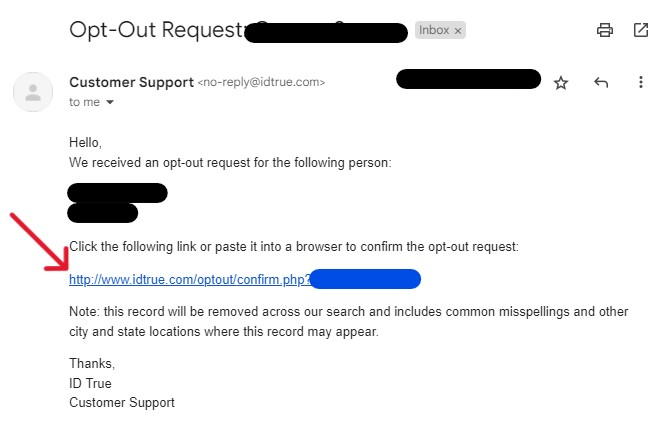
Task: Click the redacted timestamp beside the star
Action: click(469, 79)
